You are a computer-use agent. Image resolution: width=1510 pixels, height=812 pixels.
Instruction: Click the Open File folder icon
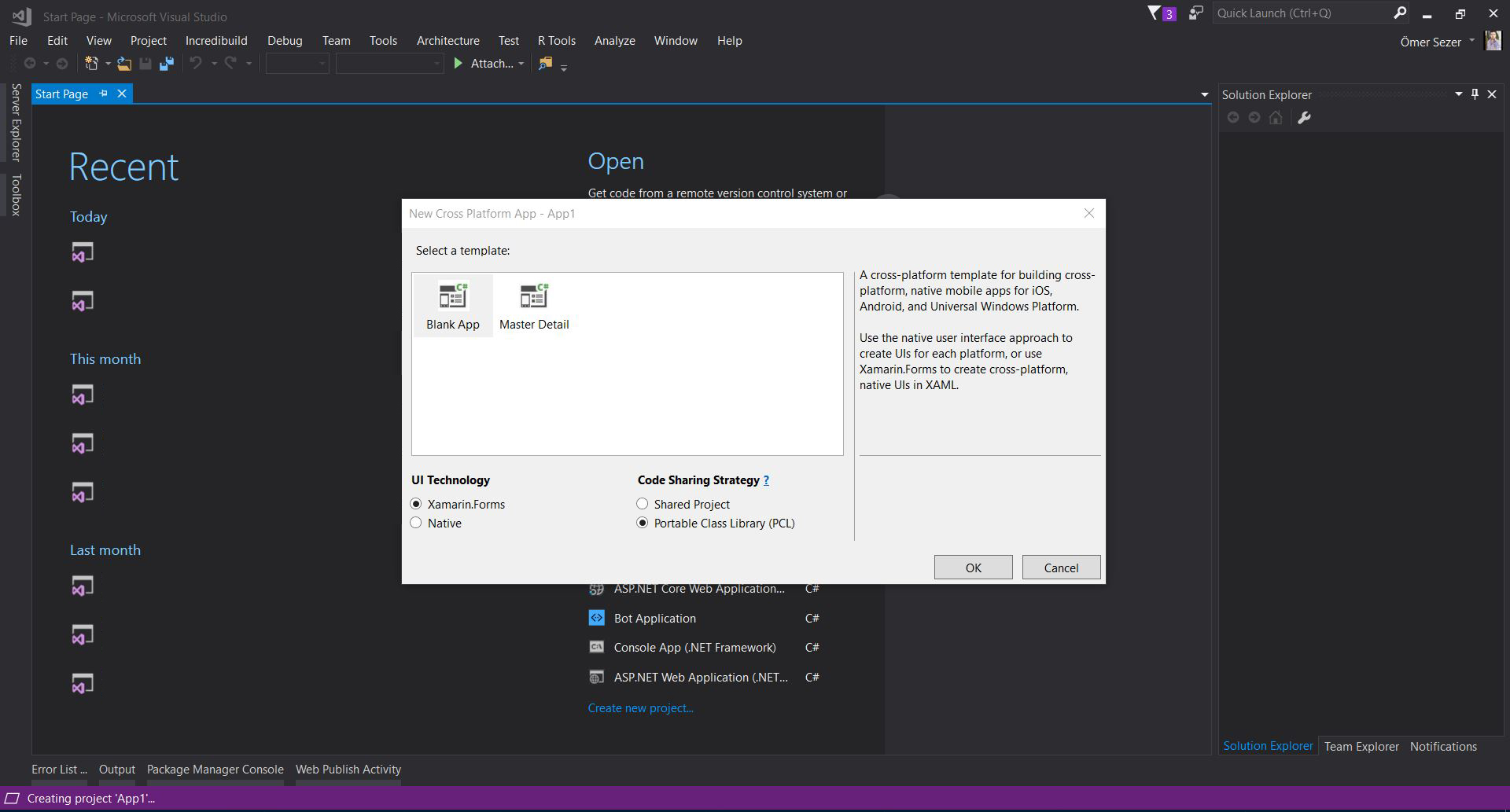tap(124, 64)
